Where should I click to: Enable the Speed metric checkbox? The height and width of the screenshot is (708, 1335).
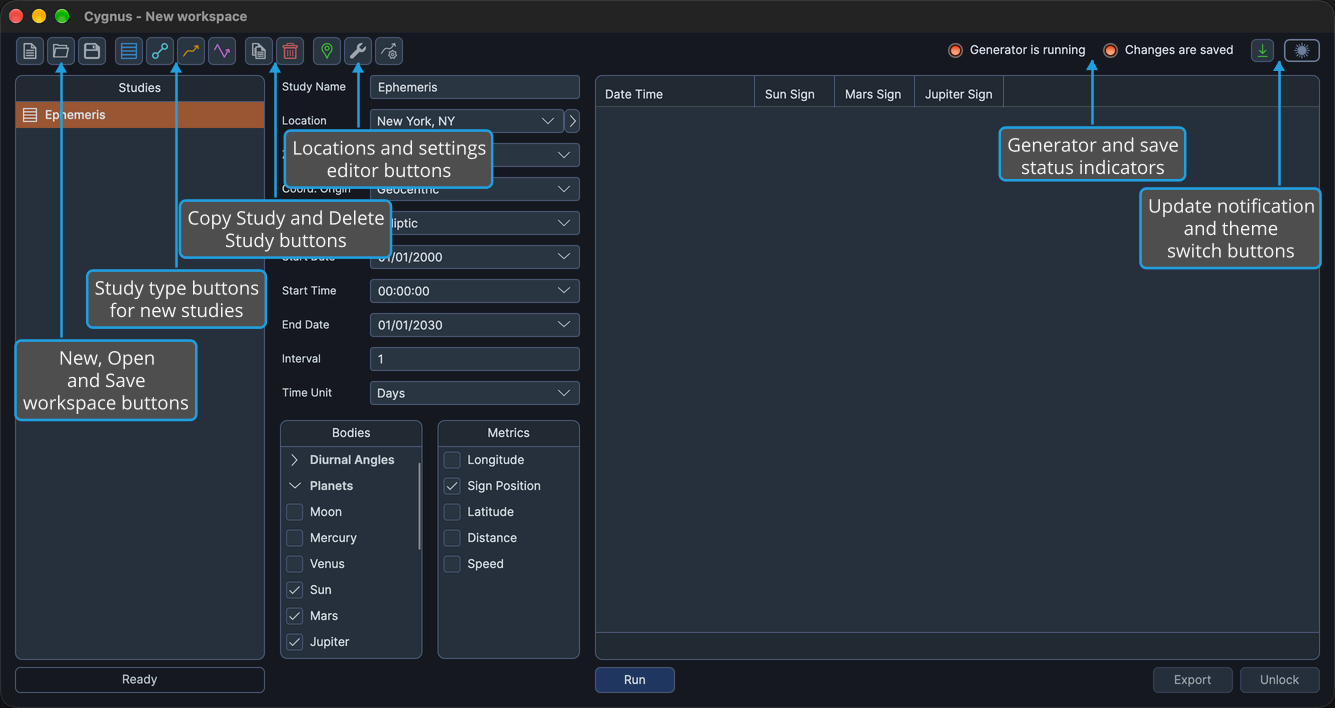pos(452,564)
